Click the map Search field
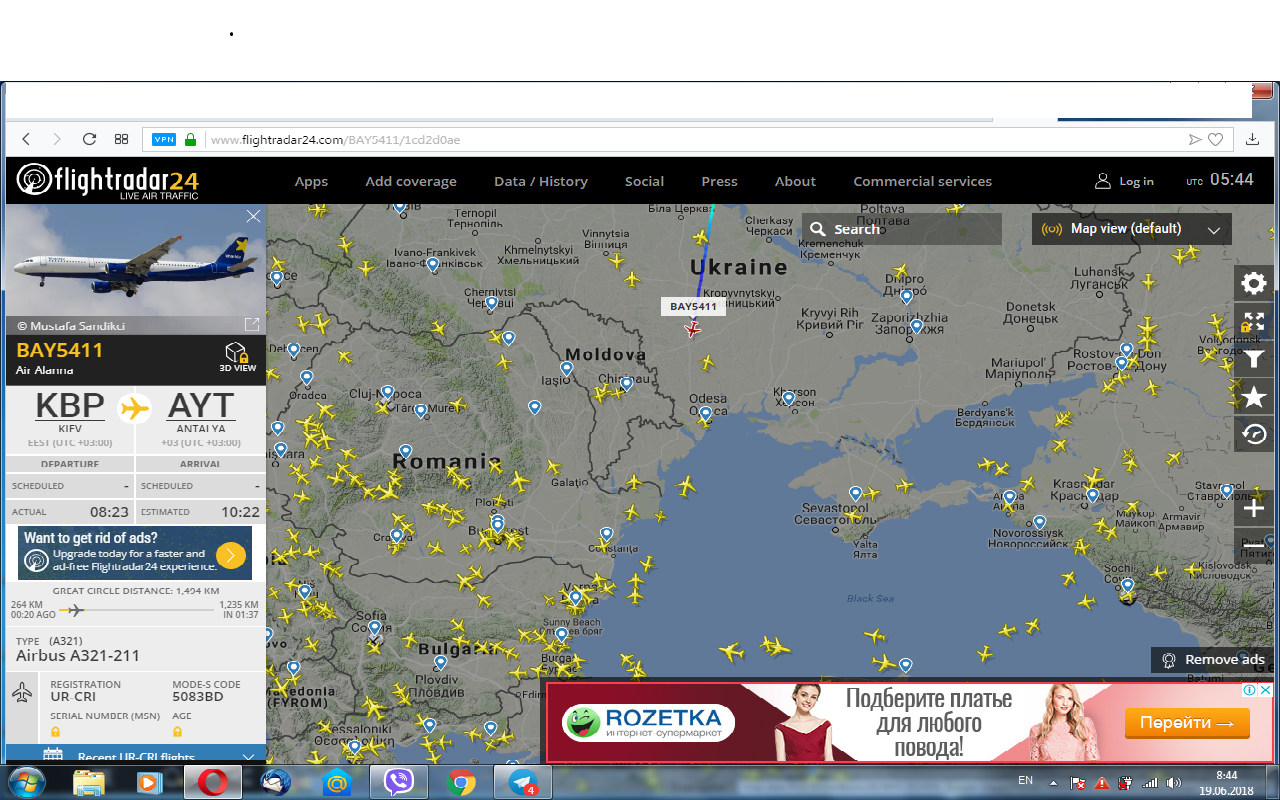Screen dimensions: 1280x800 coord(900,229)
